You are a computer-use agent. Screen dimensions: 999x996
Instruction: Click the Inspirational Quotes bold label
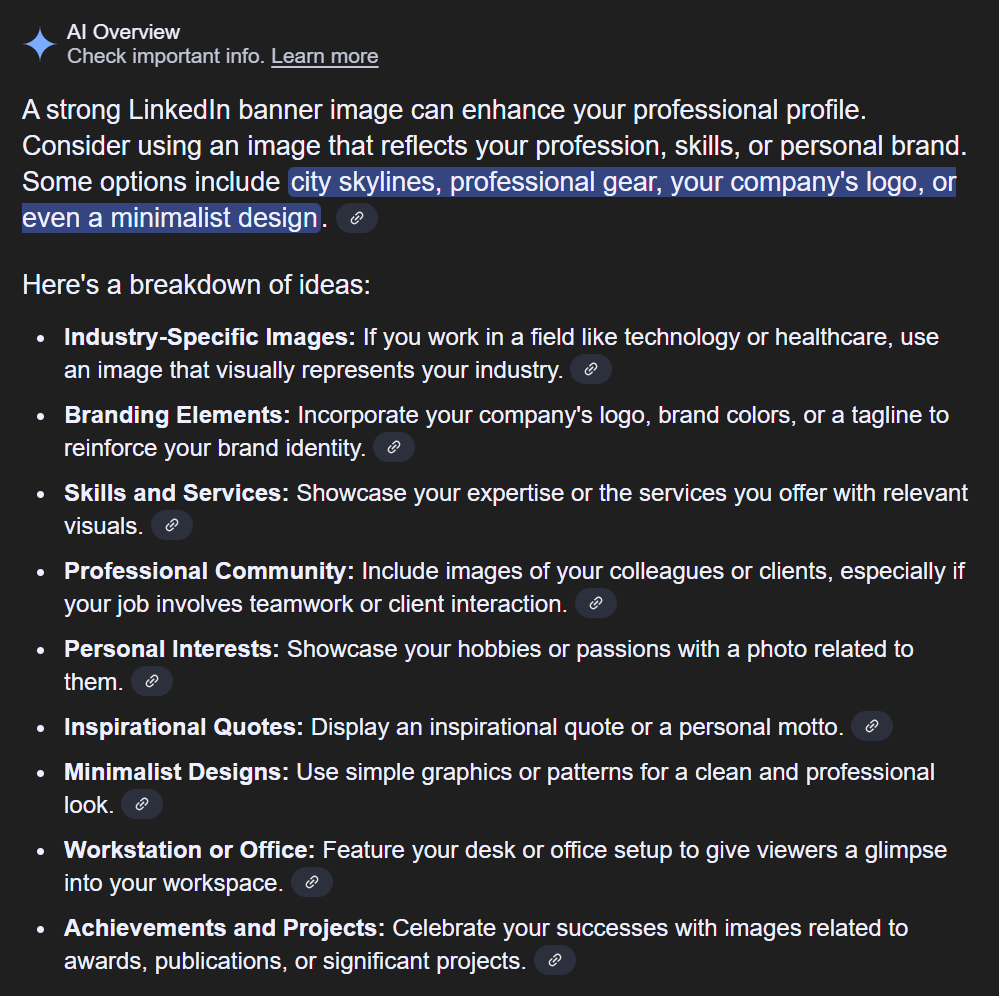point(184,727)
